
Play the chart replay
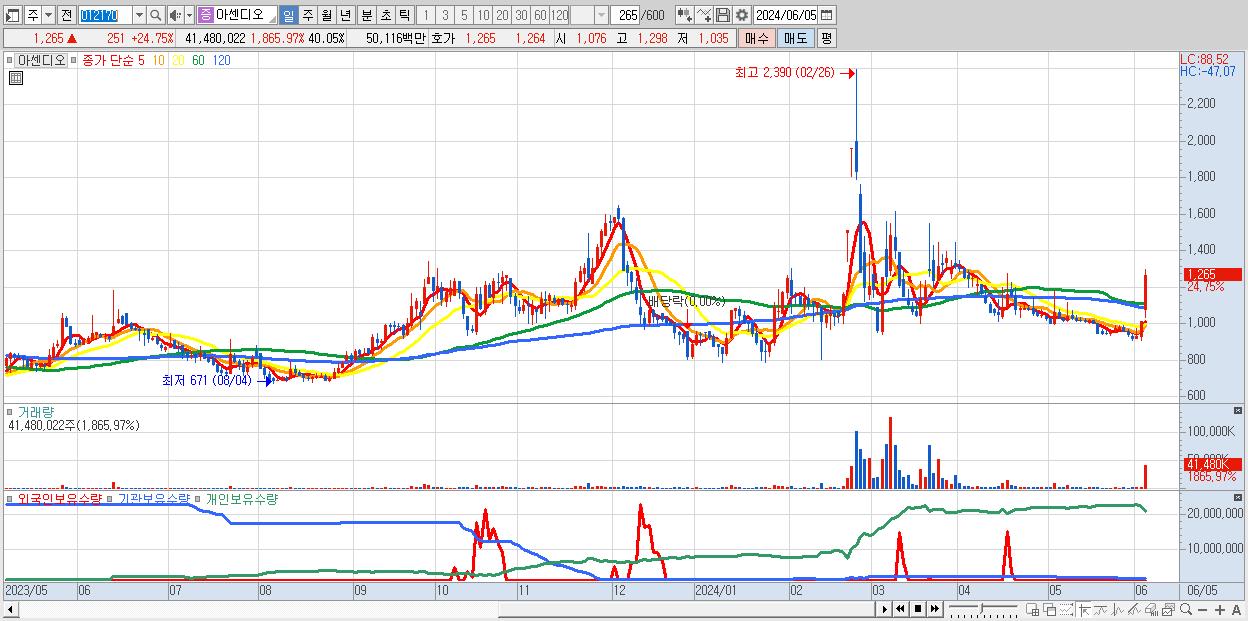point(884,609)
